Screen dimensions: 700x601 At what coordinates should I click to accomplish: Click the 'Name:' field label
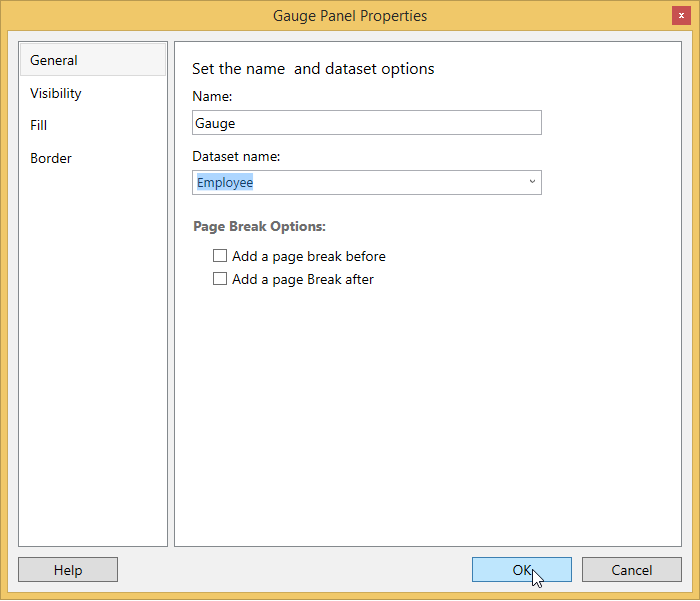coord(212,97)
